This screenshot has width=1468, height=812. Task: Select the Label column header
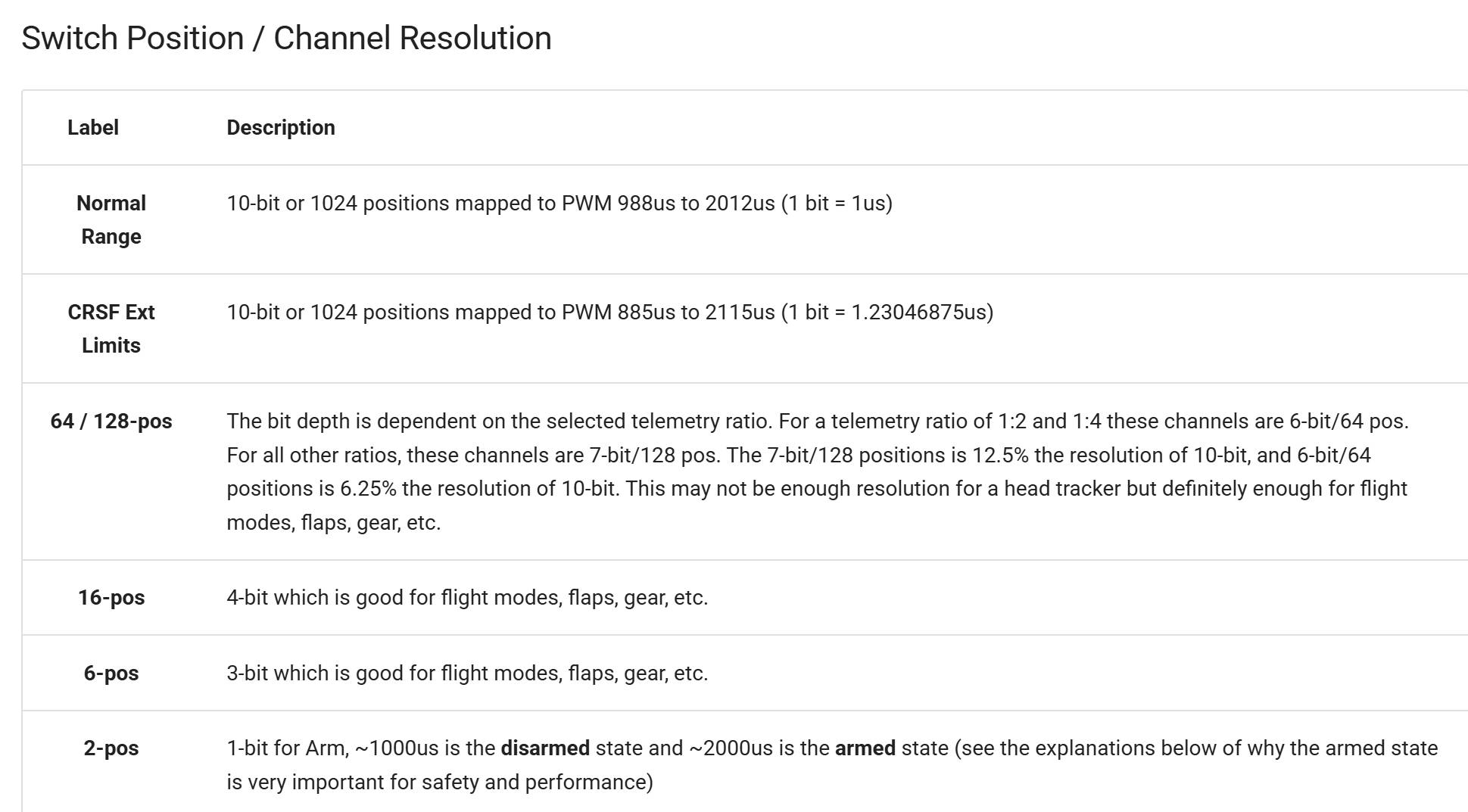pos(93,127)
